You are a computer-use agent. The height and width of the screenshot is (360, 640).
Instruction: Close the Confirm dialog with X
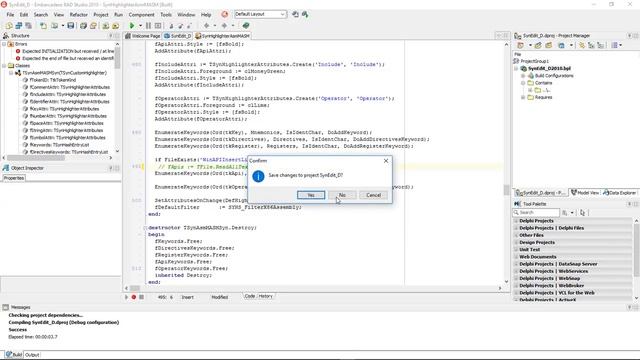pyautogui.click(x=386, y=161)
